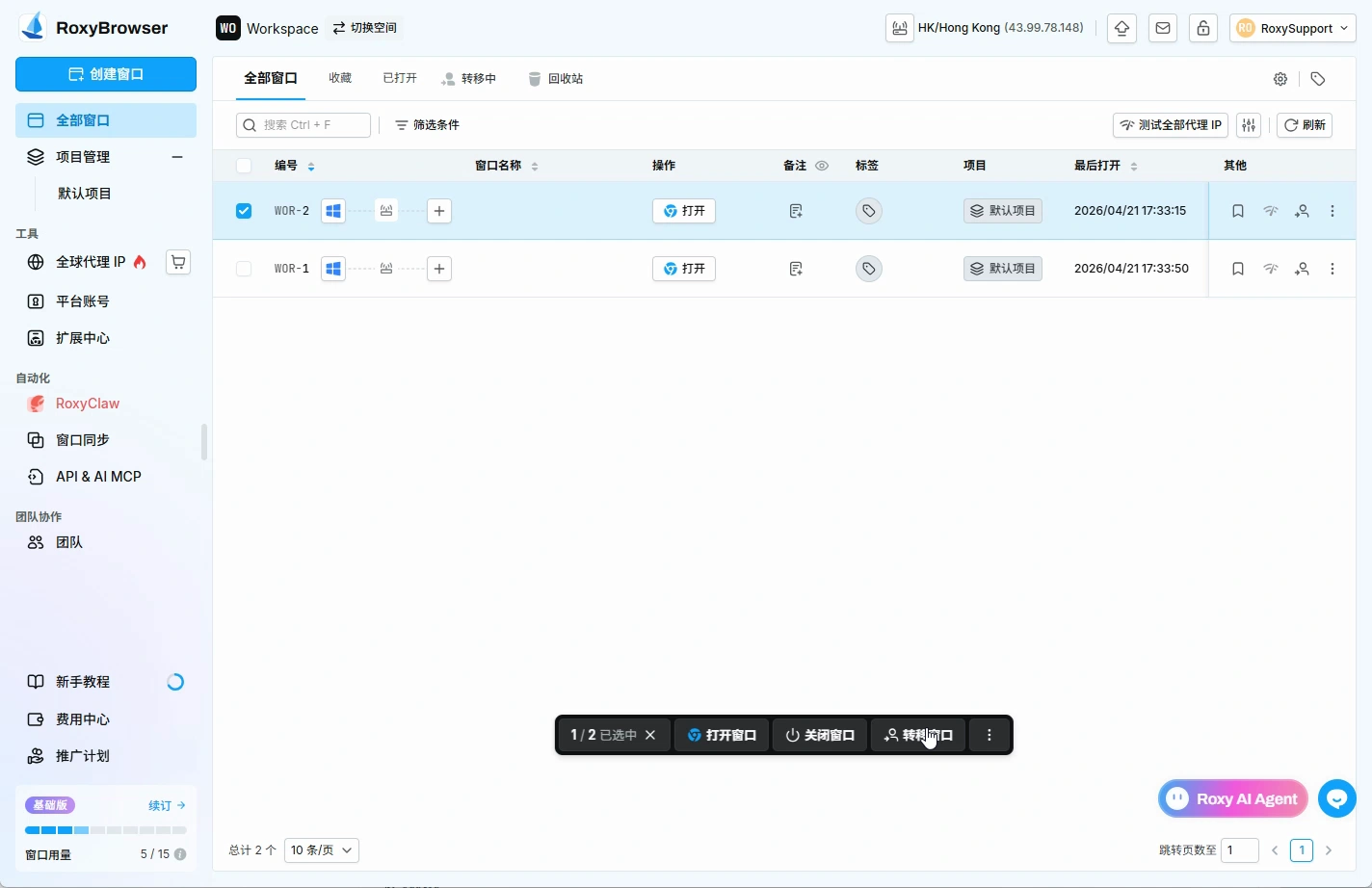Click 默认项目 badge in WOR-1 row
Viewport: 1372px width, 888px height.
(1003, 269)
